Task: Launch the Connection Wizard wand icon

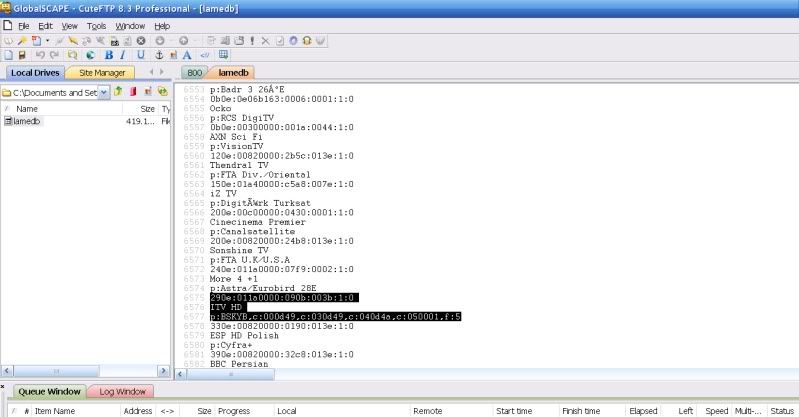Action: click(x=22, y=41)
